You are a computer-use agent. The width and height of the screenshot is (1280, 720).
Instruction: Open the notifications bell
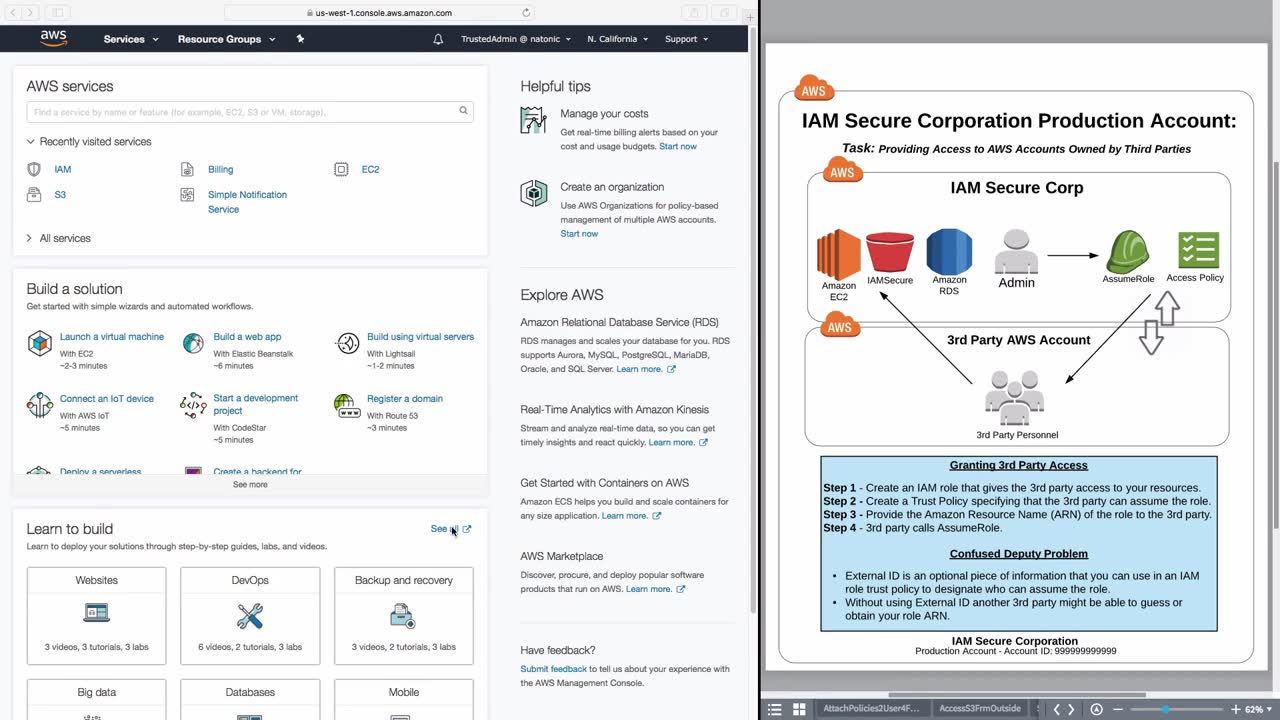point(438,39)
